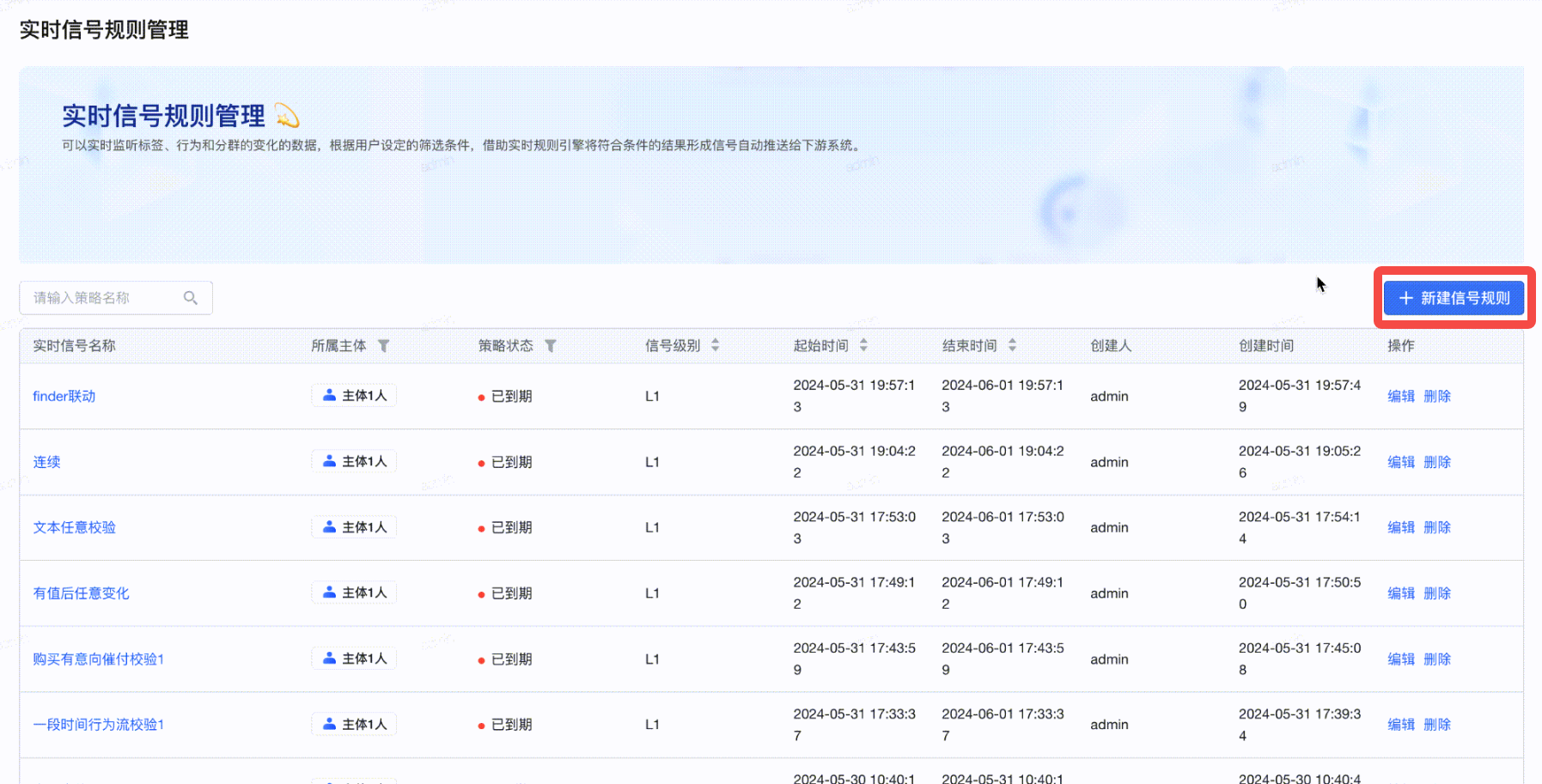Click end time 2024-06-01 19:04:22 cell
Viewport: 1542px width, 784px height.
tap(1003, 462)
